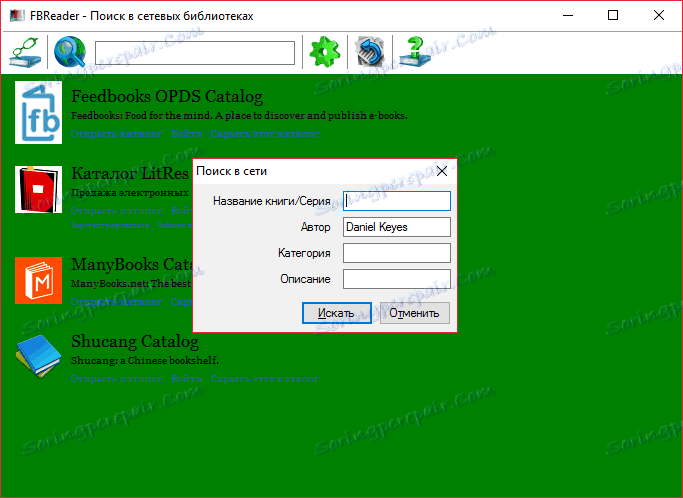Hide Feedbooks with Скрыть этот каталог link
Screen dimensions: 683x498
coord(265,134)
